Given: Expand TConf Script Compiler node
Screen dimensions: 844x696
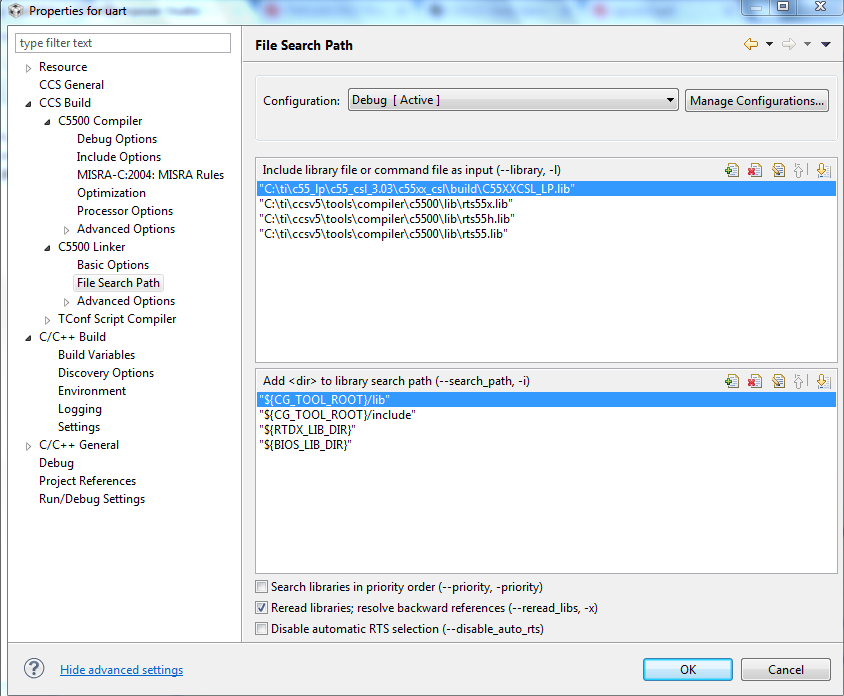Looking at the screenshot, I should [x=47, y=320].
